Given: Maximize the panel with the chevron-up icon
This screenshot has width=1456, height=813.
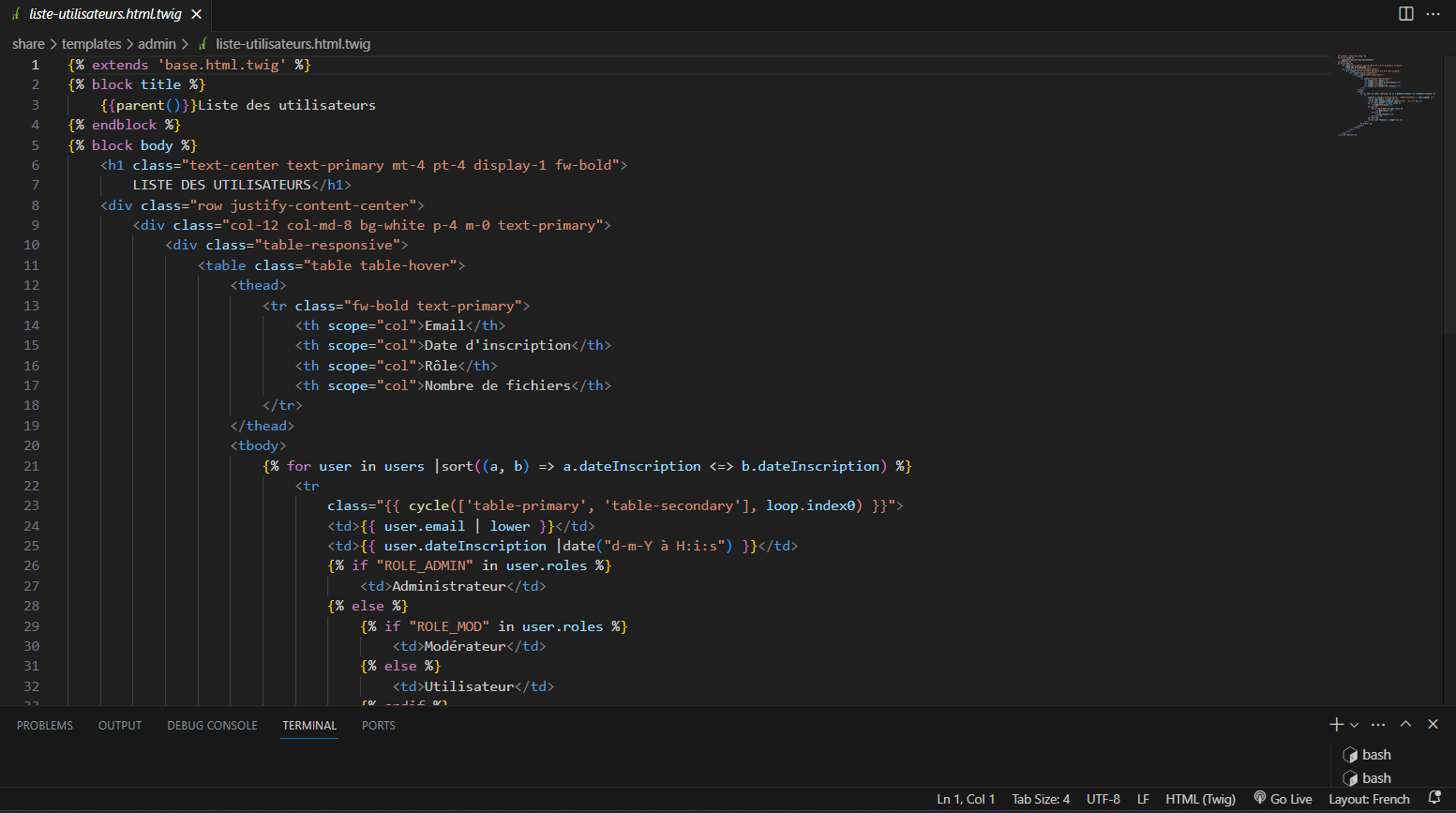Looking at the screenshot, I should point(1405,724).
